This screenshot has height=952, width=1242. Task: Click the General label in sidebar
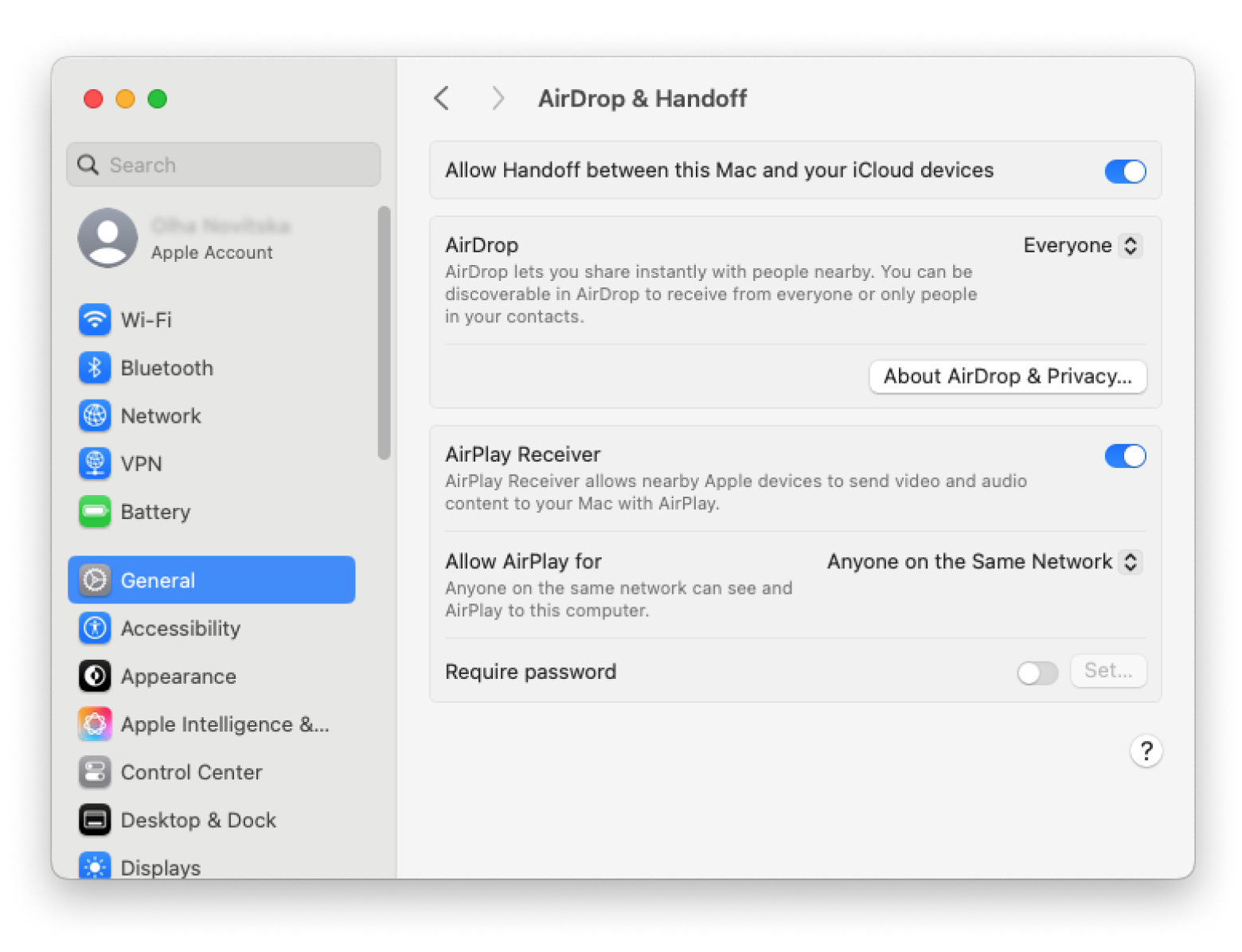[158, 580]
